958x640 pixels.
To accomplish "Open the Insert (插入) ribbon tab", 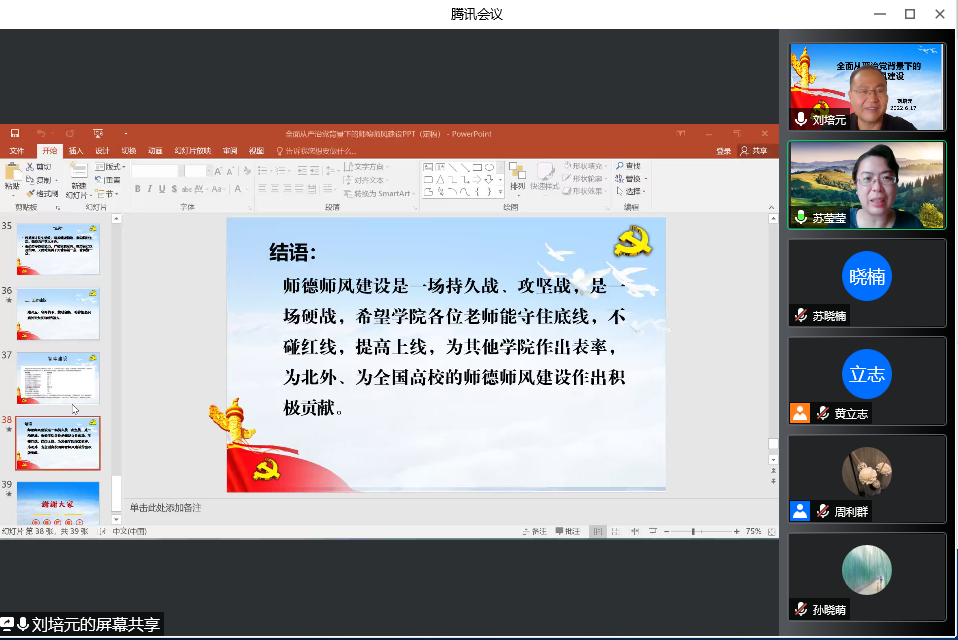I will [76, 151].
